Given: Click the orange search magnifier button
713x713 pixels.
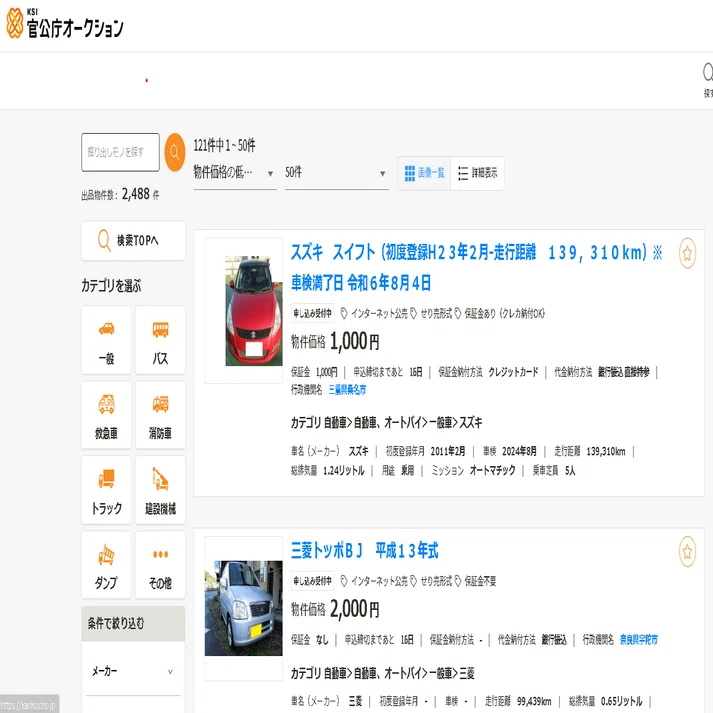Looking at the screenshot, I should point(175,152).
